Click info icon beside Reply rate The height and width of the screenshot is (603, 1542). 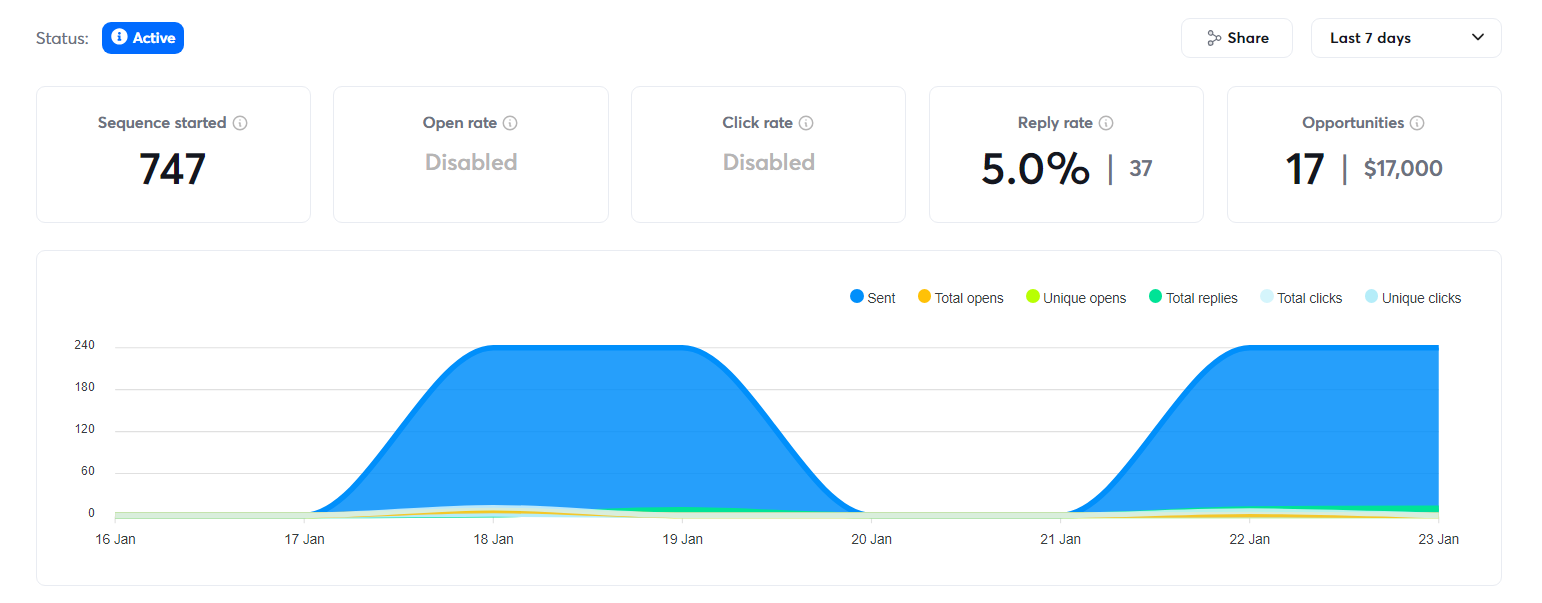(x=1106, y=123)
